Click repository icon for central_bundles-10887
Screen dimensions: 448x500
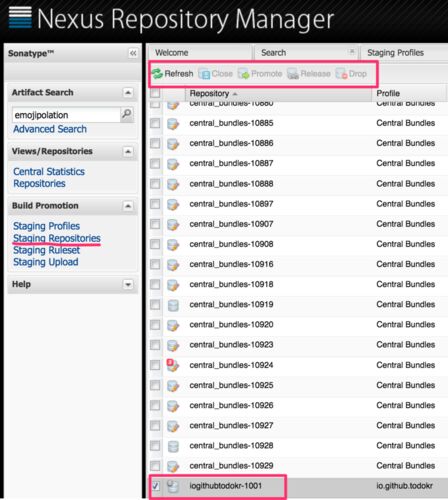173,164
